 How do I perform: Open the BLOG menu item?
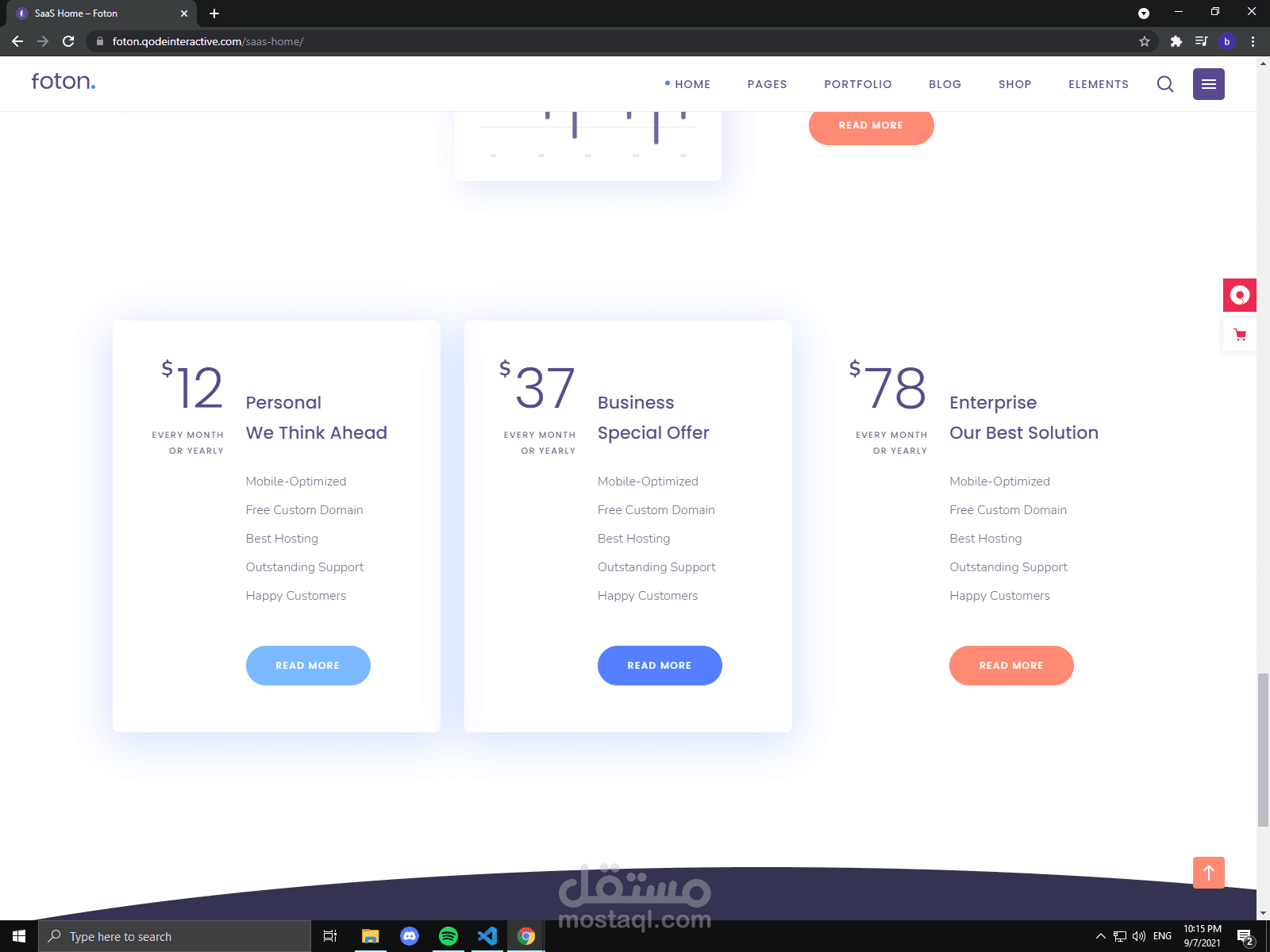click(945, 84)
